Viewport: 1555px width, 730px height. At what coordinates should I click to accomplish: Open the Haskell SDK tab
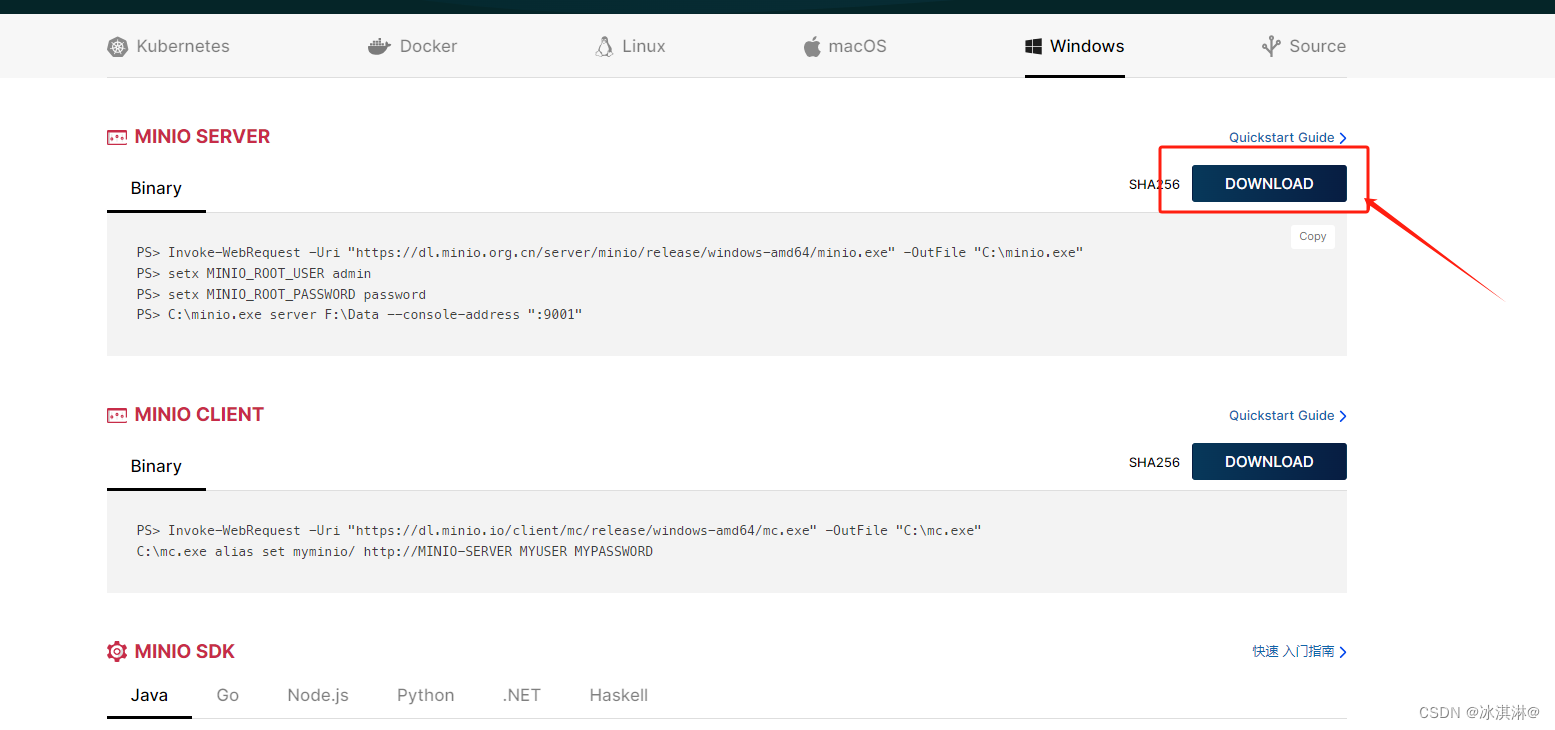(x=619, y=695)
